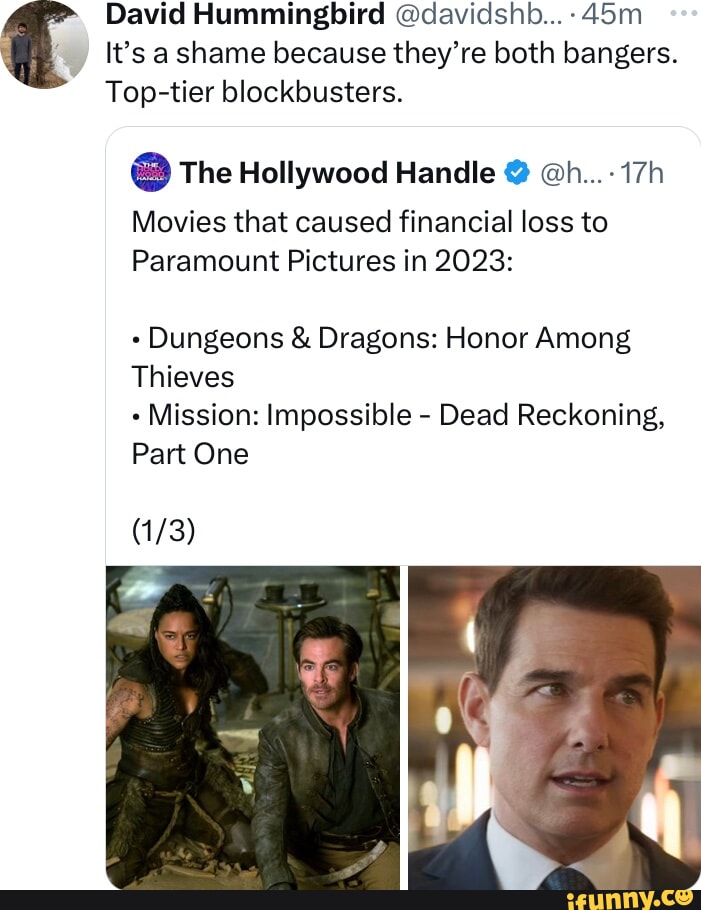Screen dimensions: 701x910
Task: Open David Hummingbird's profile via display name
Action: (x=244, y=14)
